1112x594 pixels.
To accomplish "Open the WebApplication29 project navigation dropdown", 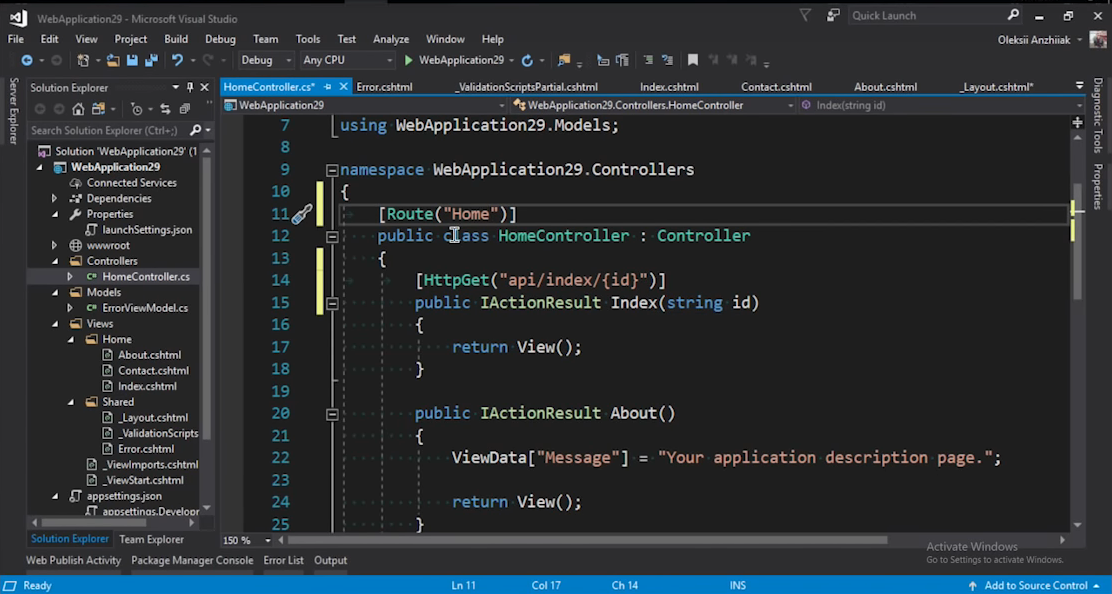I will click(365, 105).
